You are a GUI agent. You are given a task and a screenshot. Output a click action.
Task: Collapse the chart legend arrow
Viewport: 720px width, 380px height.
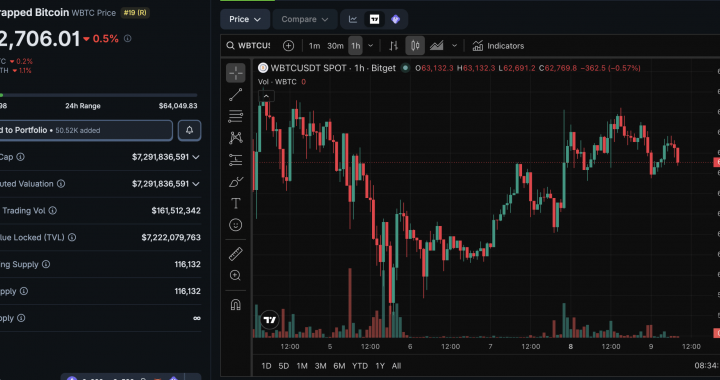[266, 96]
